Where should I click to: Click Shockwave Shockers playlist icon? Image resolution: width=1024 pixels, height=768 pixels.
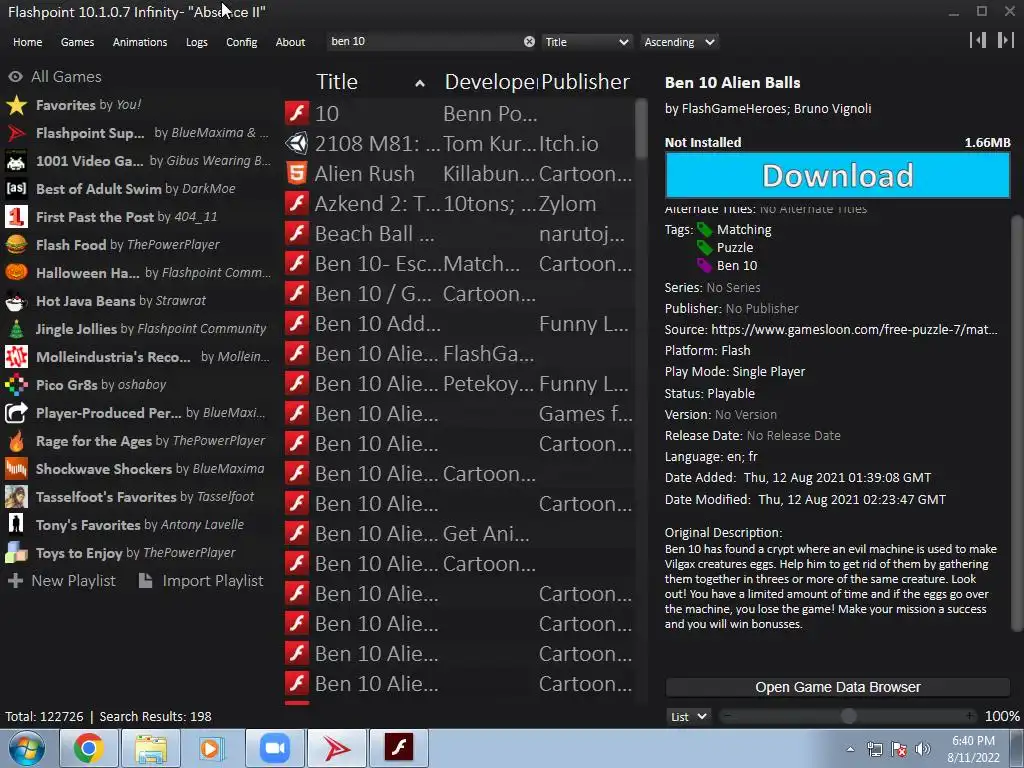click(x=16, y=469)
